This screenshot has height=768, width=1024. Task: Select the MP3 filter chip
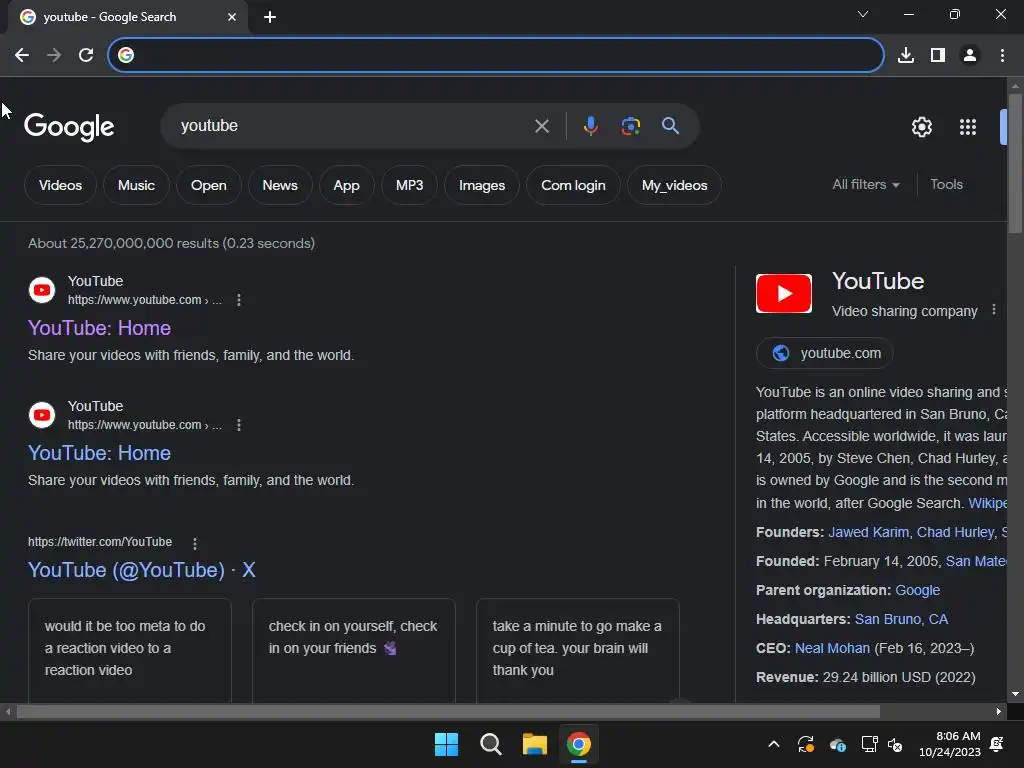tap(409, 185)
